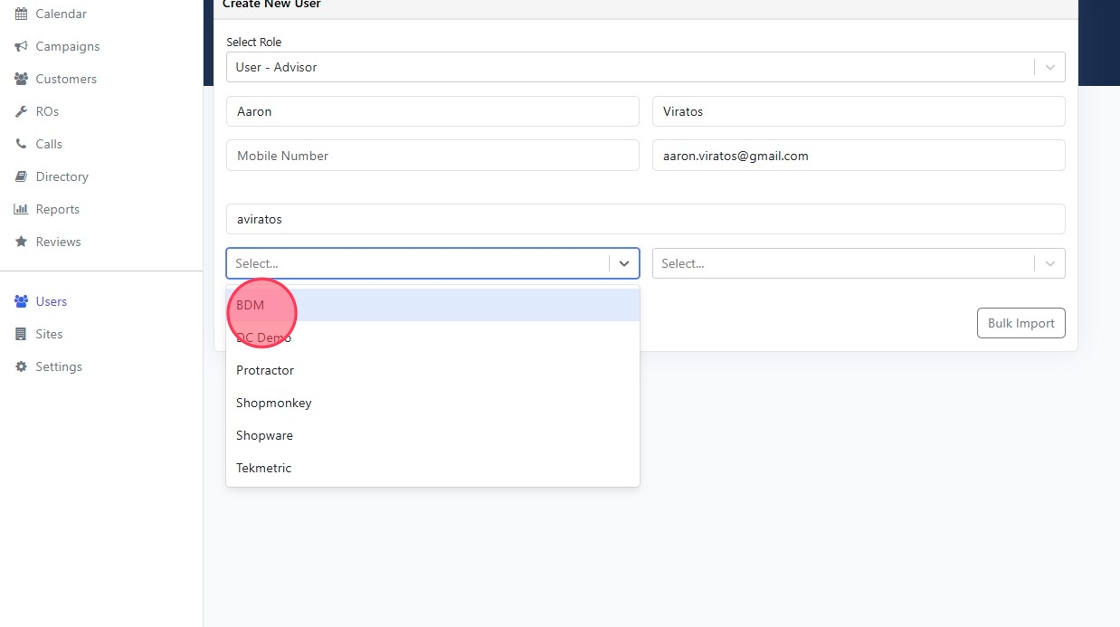1120x627 pixels.
Task: Choose BDM from the dropdown list
Action: coord(432,305)
